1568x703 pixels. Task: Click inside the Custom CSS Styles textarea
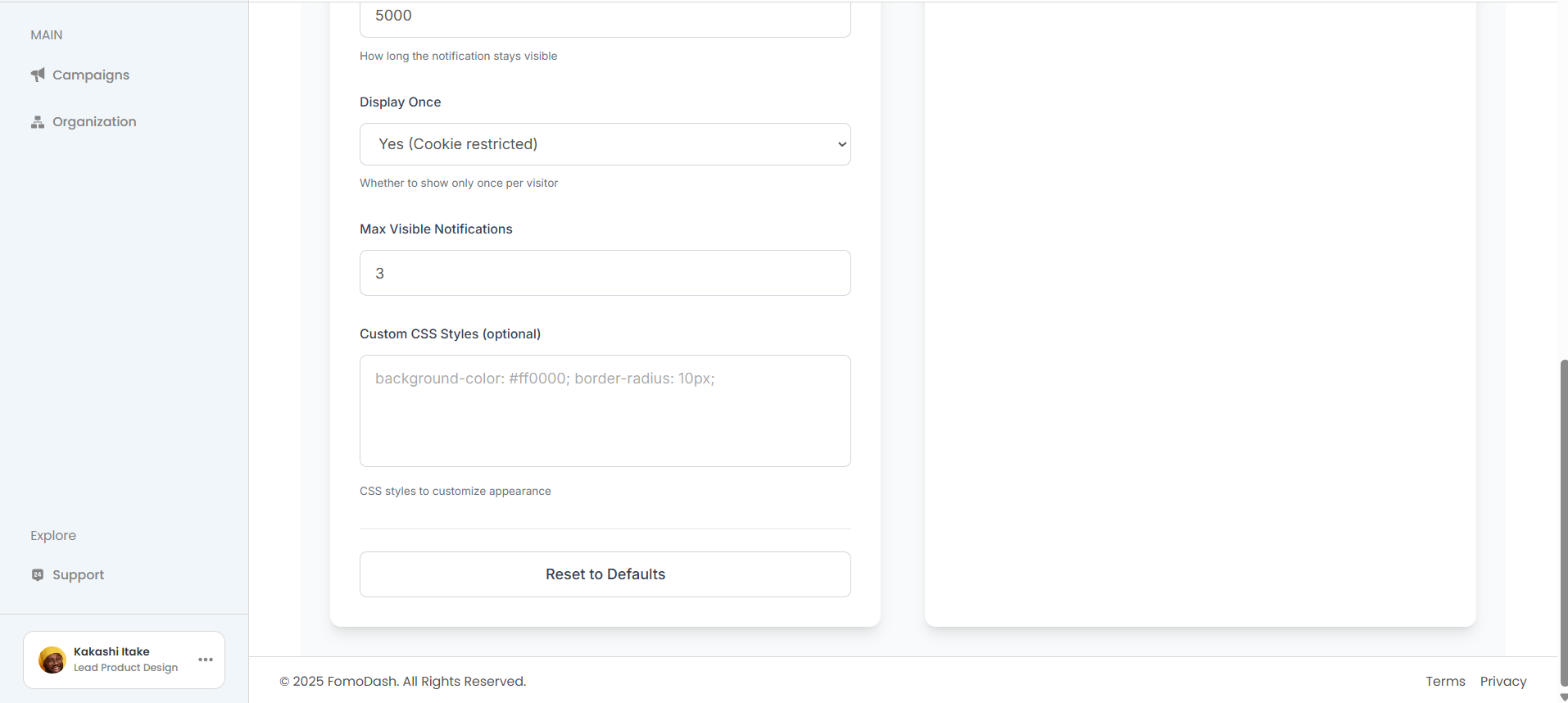605,410
